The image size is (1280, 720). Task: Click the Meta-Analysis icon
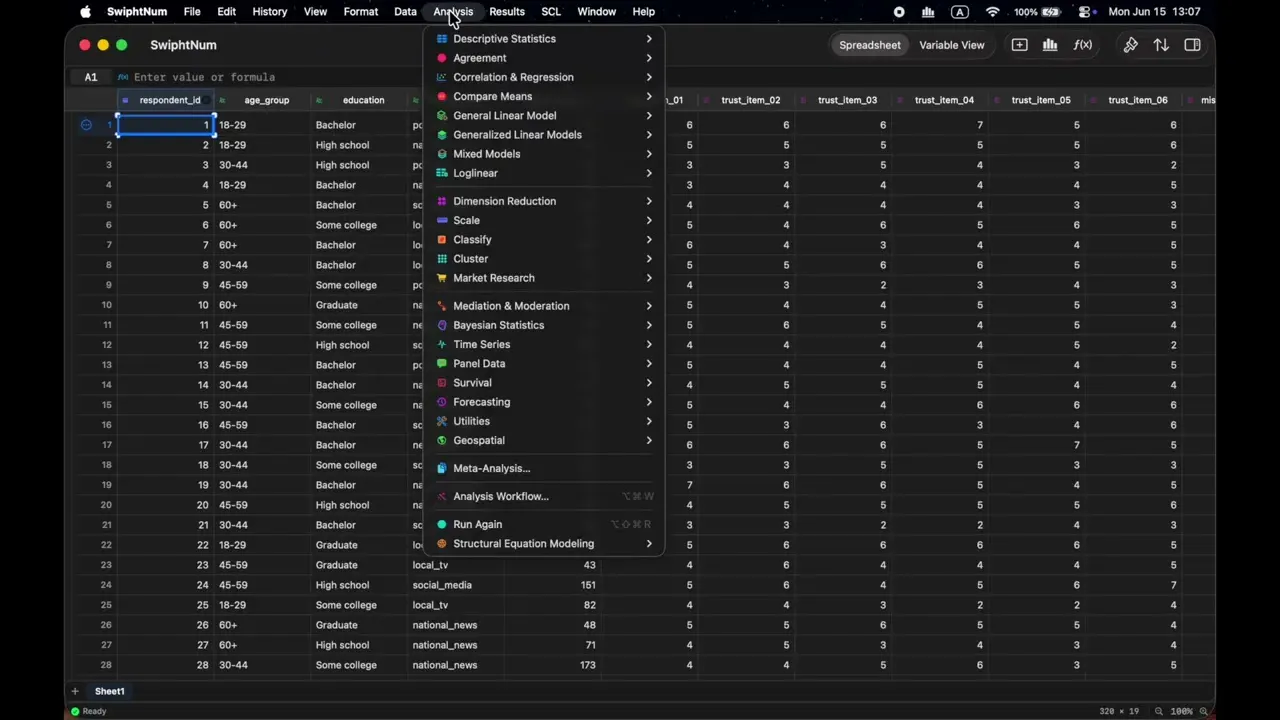[x=442, y=468]
